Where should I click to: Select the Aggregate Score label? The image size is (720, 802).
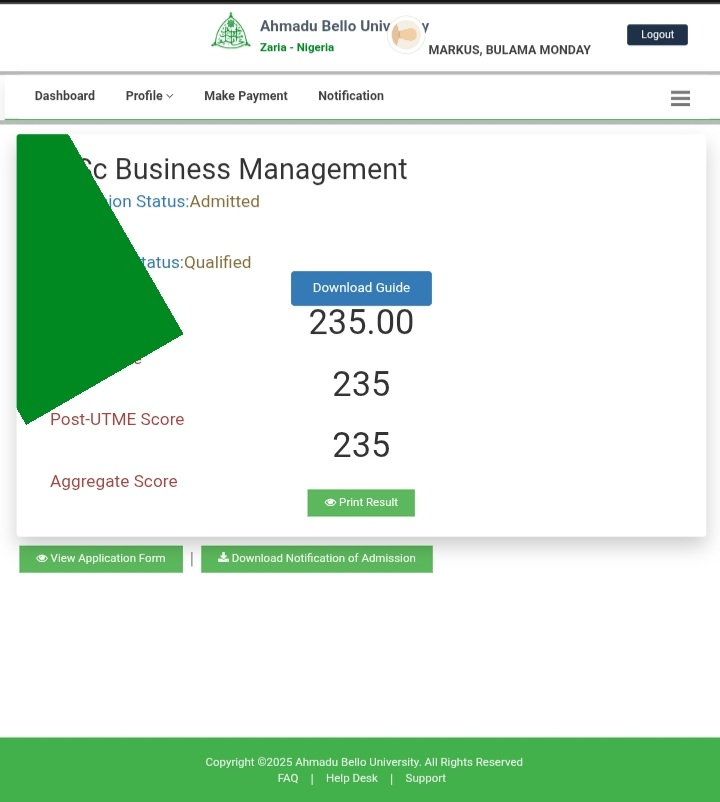click(114, 482)
